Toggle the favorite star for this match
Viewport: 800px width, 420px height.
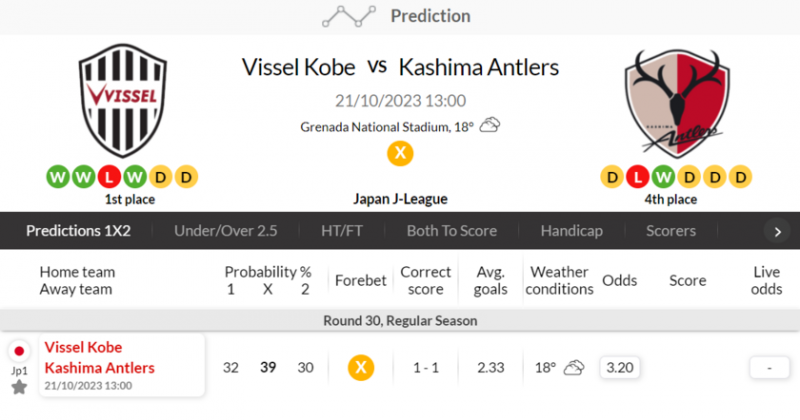click(19, 386)
